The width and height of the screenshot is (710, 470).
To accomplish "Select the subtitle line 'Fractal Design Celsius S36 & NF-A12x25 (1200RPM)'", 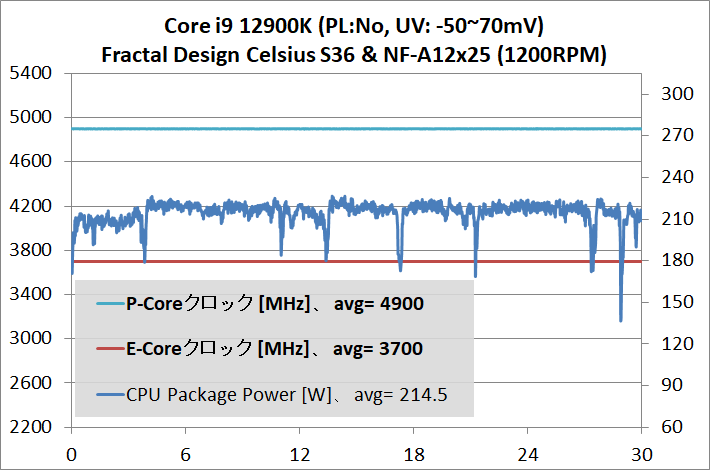I will click(x=354, y=55).
